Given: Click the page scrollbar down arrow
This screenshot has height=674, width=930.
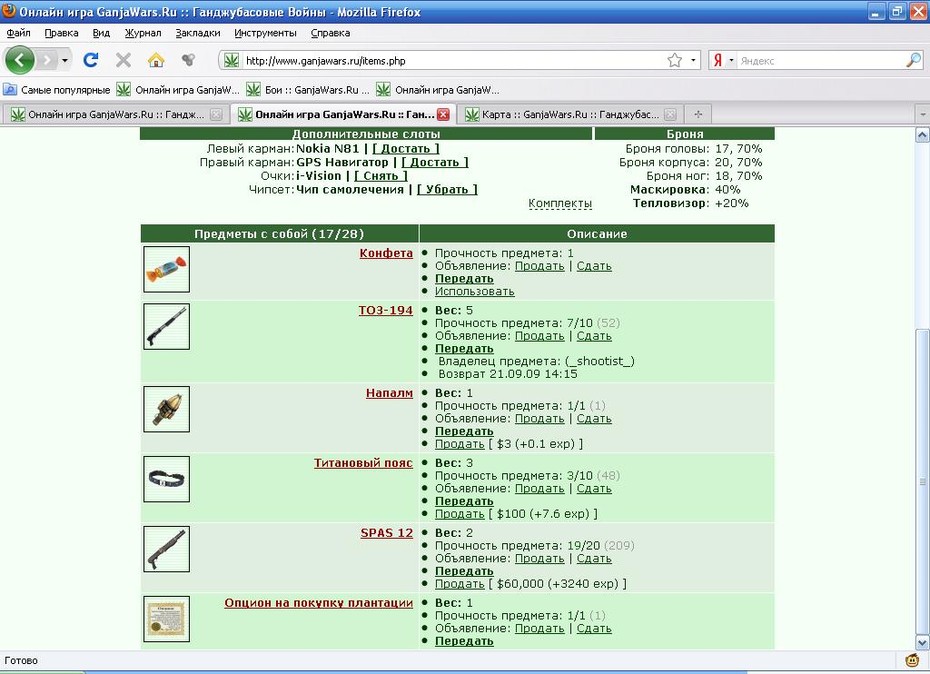Looking at the screenshot, I should click(922, 643).
